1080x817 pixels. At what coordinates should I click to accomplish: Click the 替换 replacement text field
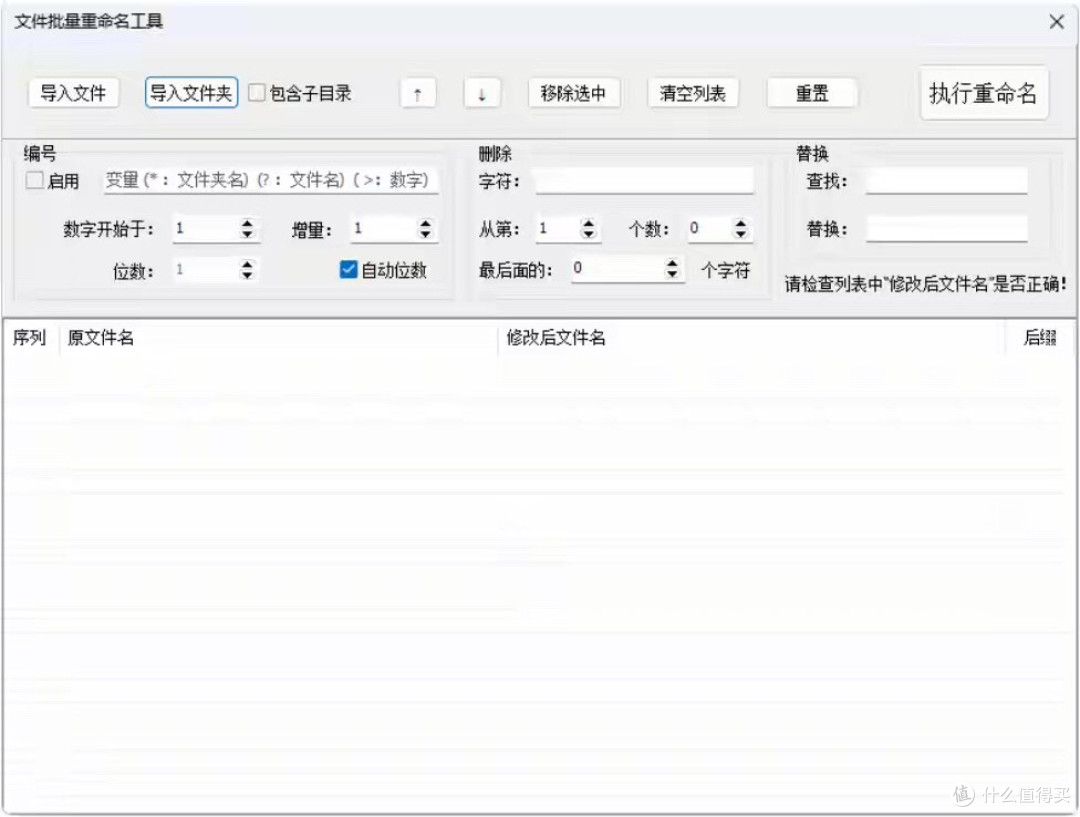946,229
